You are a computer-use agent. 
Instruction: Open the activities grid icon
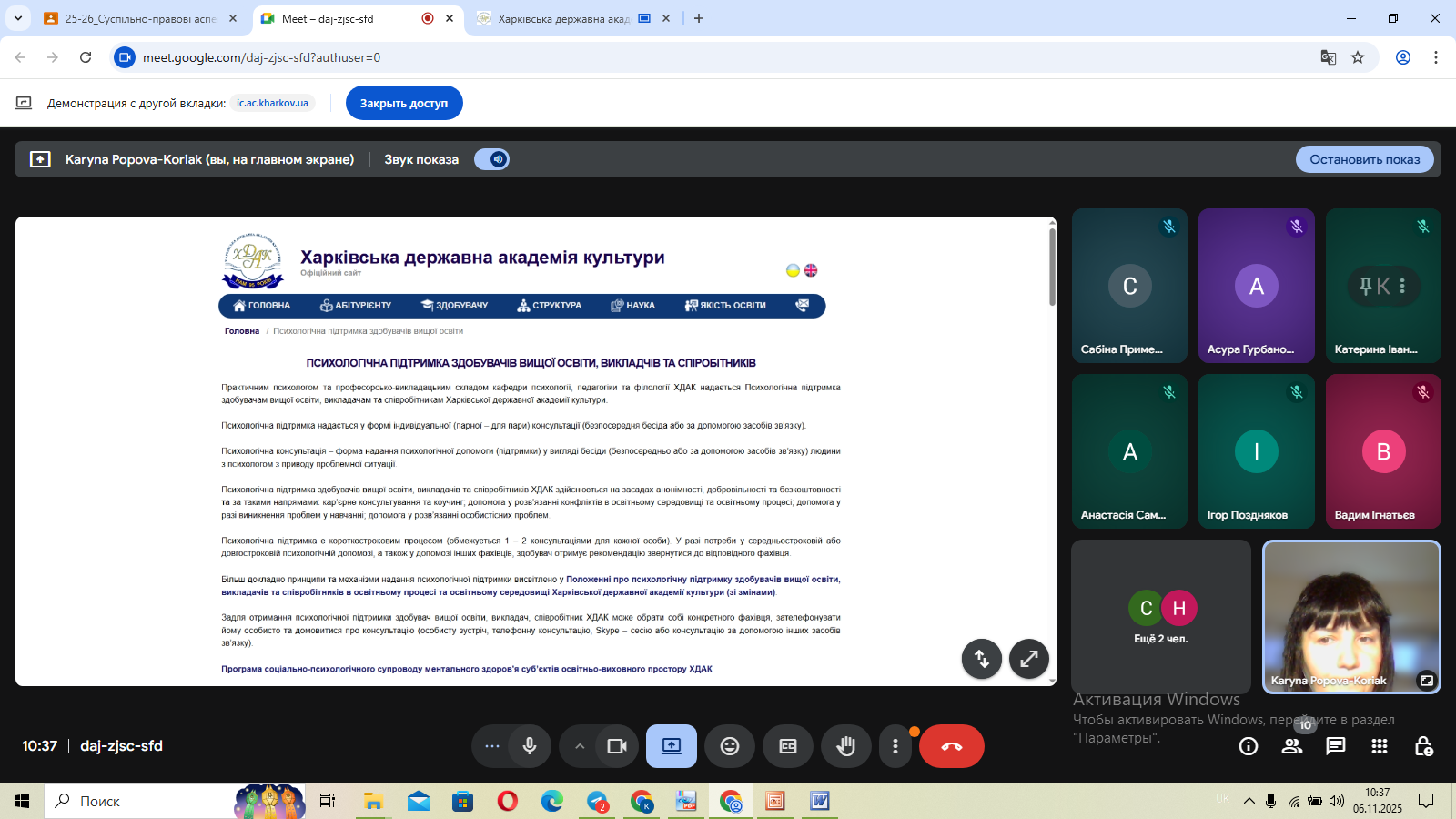tap(1380, 746)
